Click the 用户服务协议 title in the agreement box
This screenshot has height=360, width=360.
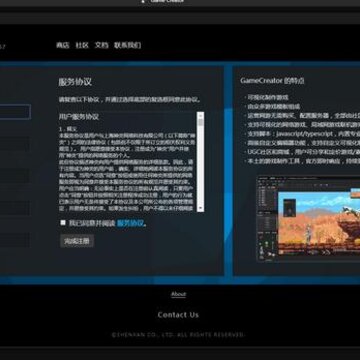click(x=79, y=117)
